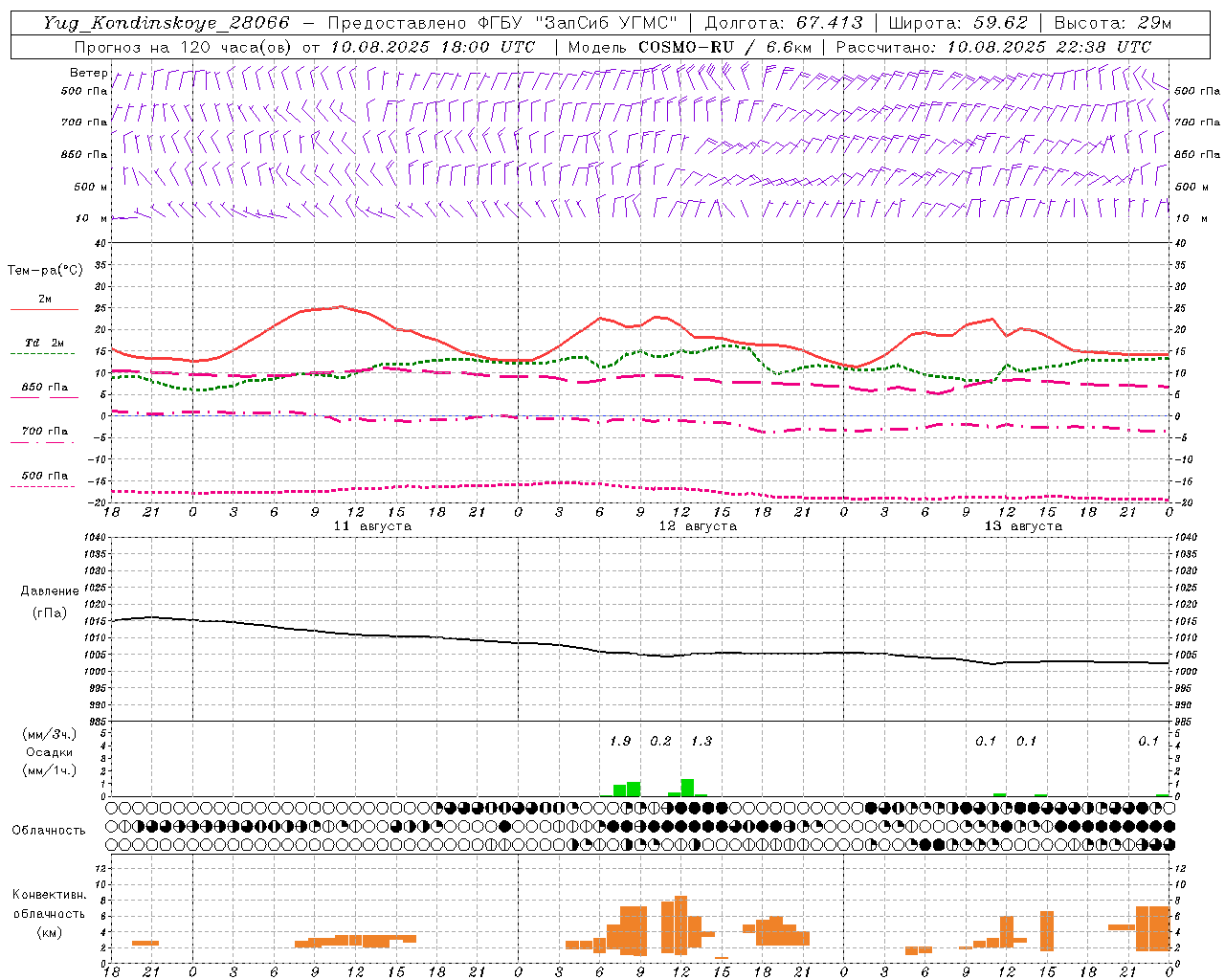Click the Ветер panel label
The height and width of the screenshot is (980, 1225).
(x=88, y=73)
